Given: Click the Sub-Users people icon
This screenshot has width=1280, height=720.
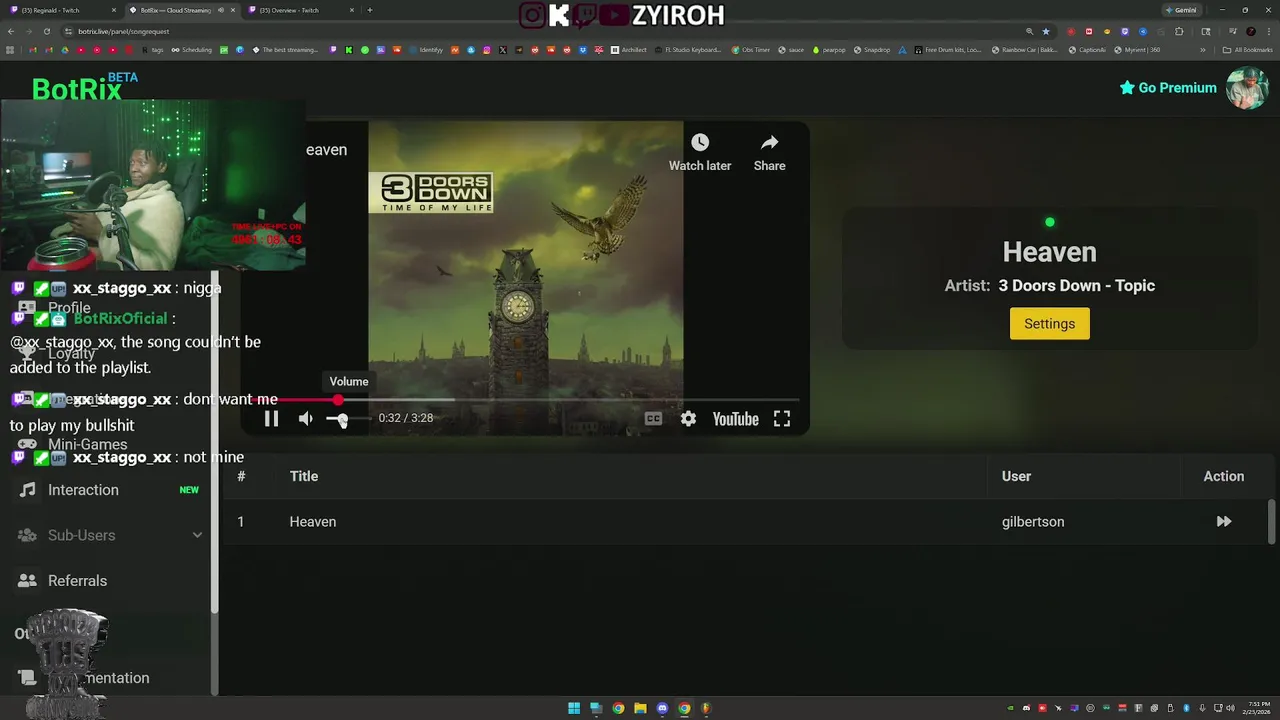Looking at the screenshot, I should 28,535.
